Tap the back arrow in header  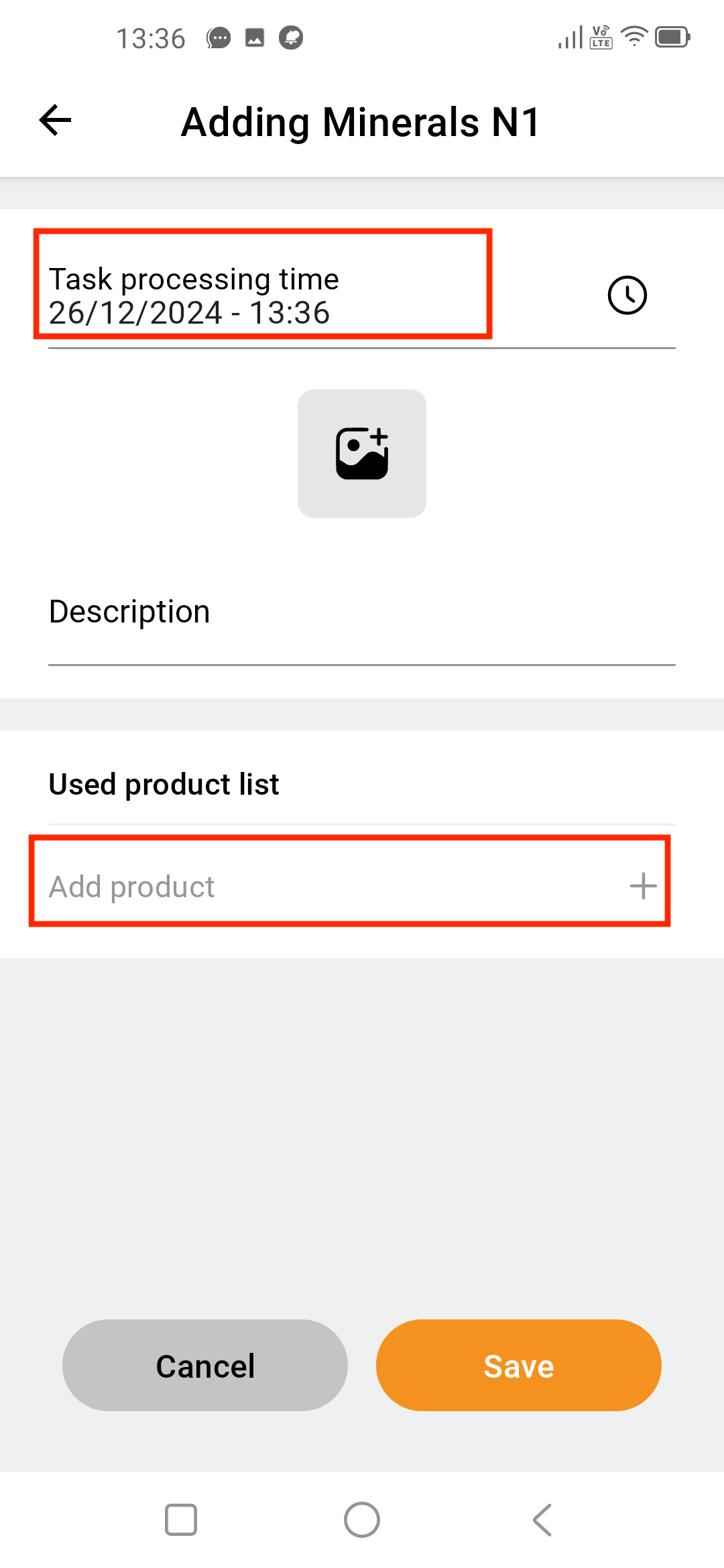pyautogui.click(x=55, y=121)
